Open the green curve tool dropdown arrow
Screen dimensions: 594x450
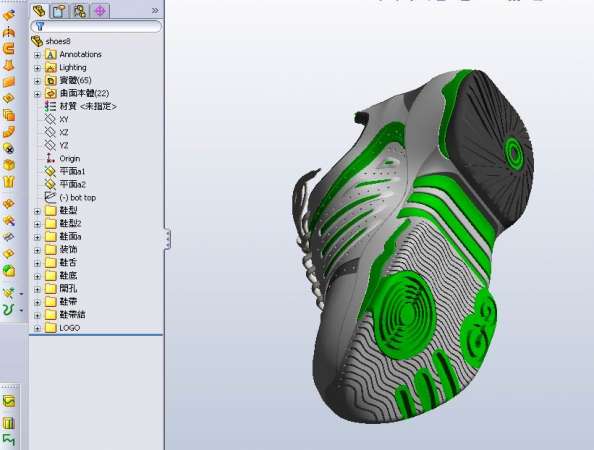(21, 310)
